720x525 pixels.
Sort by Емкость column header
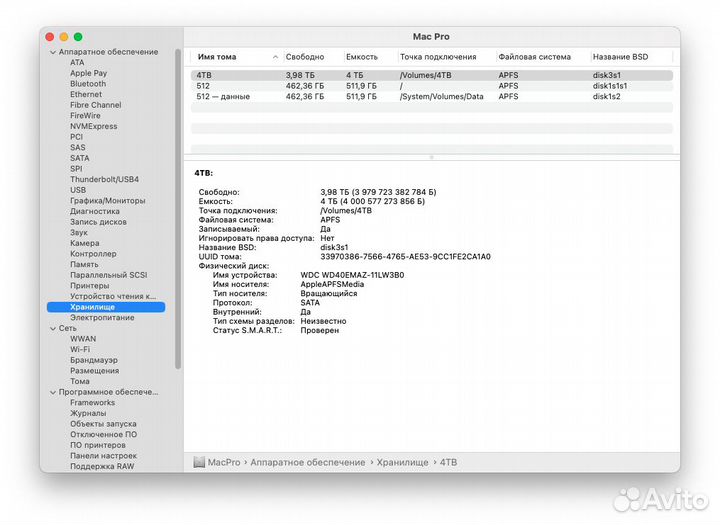click(x=362, y=57)
